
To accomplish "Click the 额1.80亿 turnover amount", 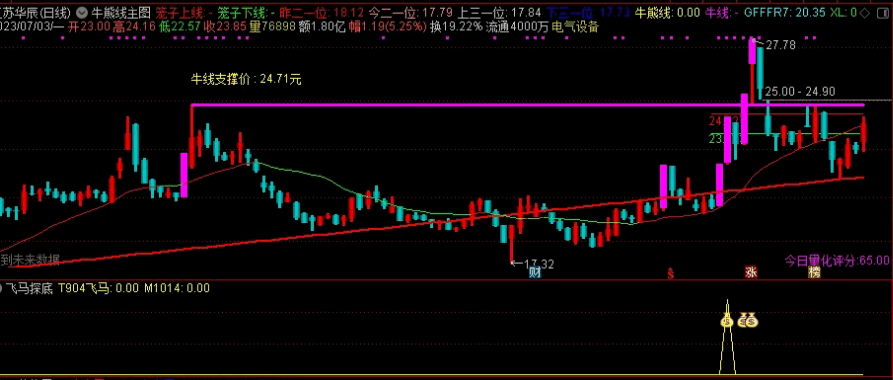I will coord(322,26).
